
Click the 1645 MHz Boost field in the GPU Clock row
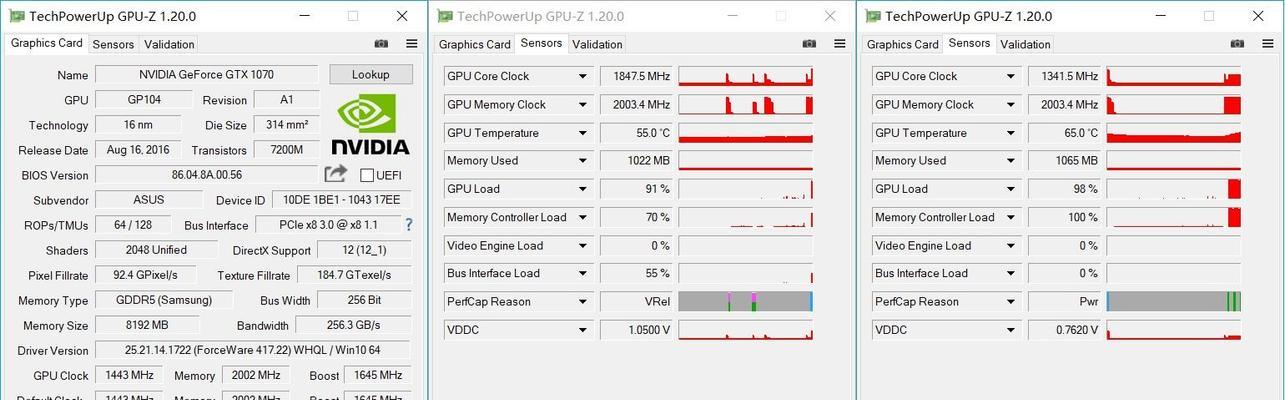click(377, 375)
